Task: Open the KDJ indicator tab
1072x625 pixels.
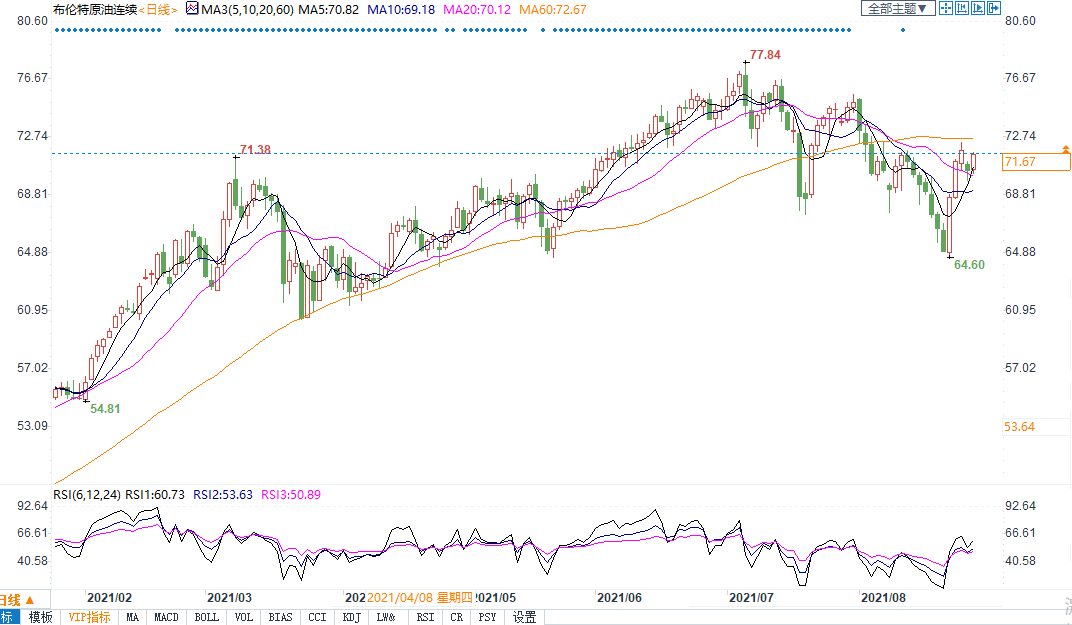Action: (351, 617)
